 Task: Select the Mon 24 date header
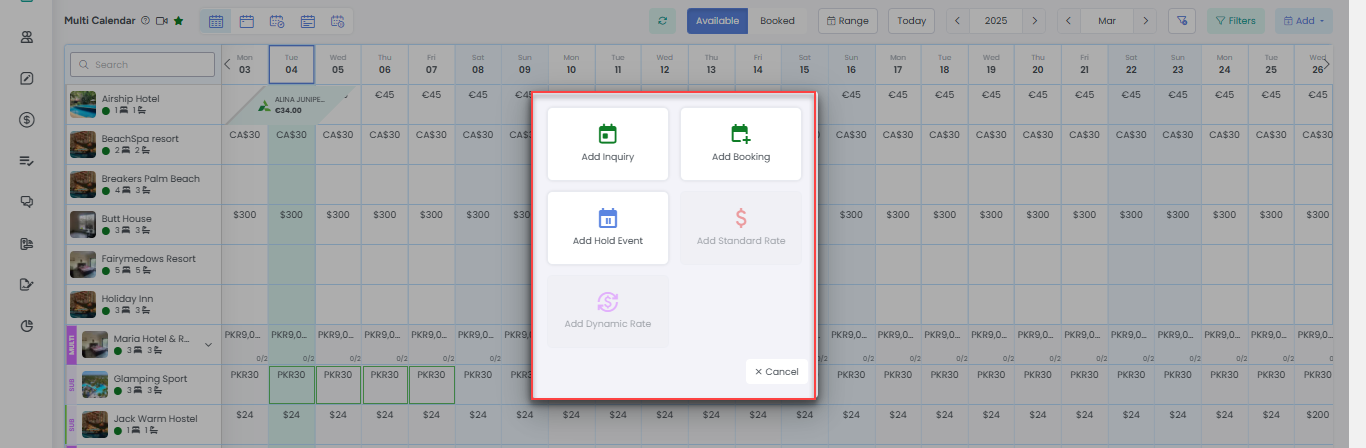pos(1224,64)
